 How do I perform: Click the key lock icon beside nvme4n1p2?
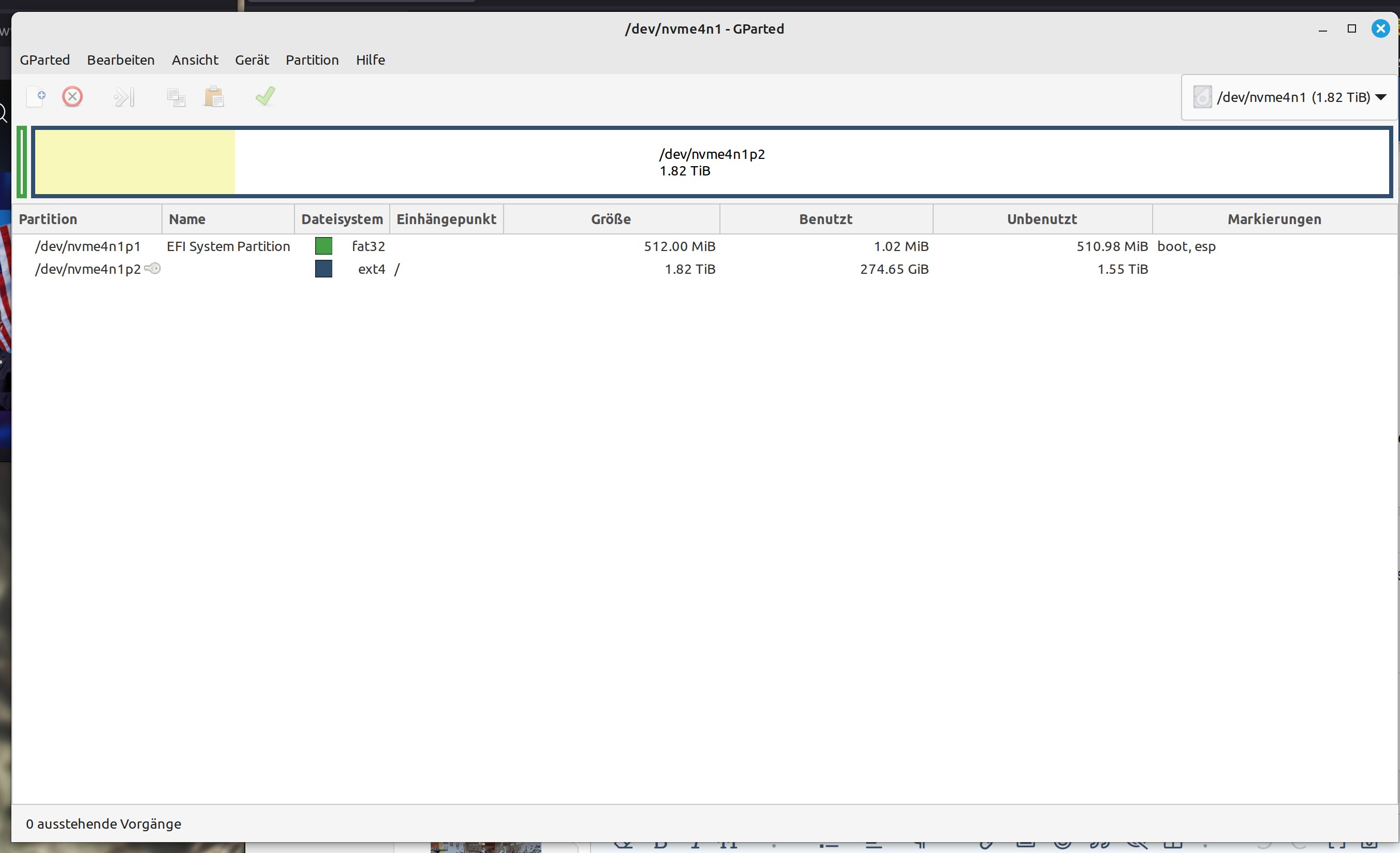pyautogui.click(x=153, y=268)
